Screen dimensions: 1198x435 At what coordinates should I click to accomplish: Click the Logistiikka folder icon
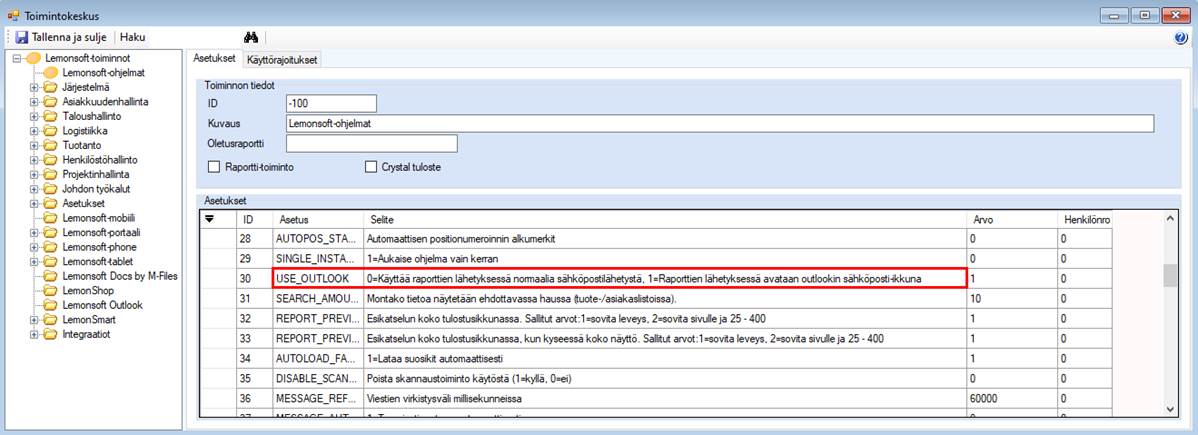click(x=50, y=131)
